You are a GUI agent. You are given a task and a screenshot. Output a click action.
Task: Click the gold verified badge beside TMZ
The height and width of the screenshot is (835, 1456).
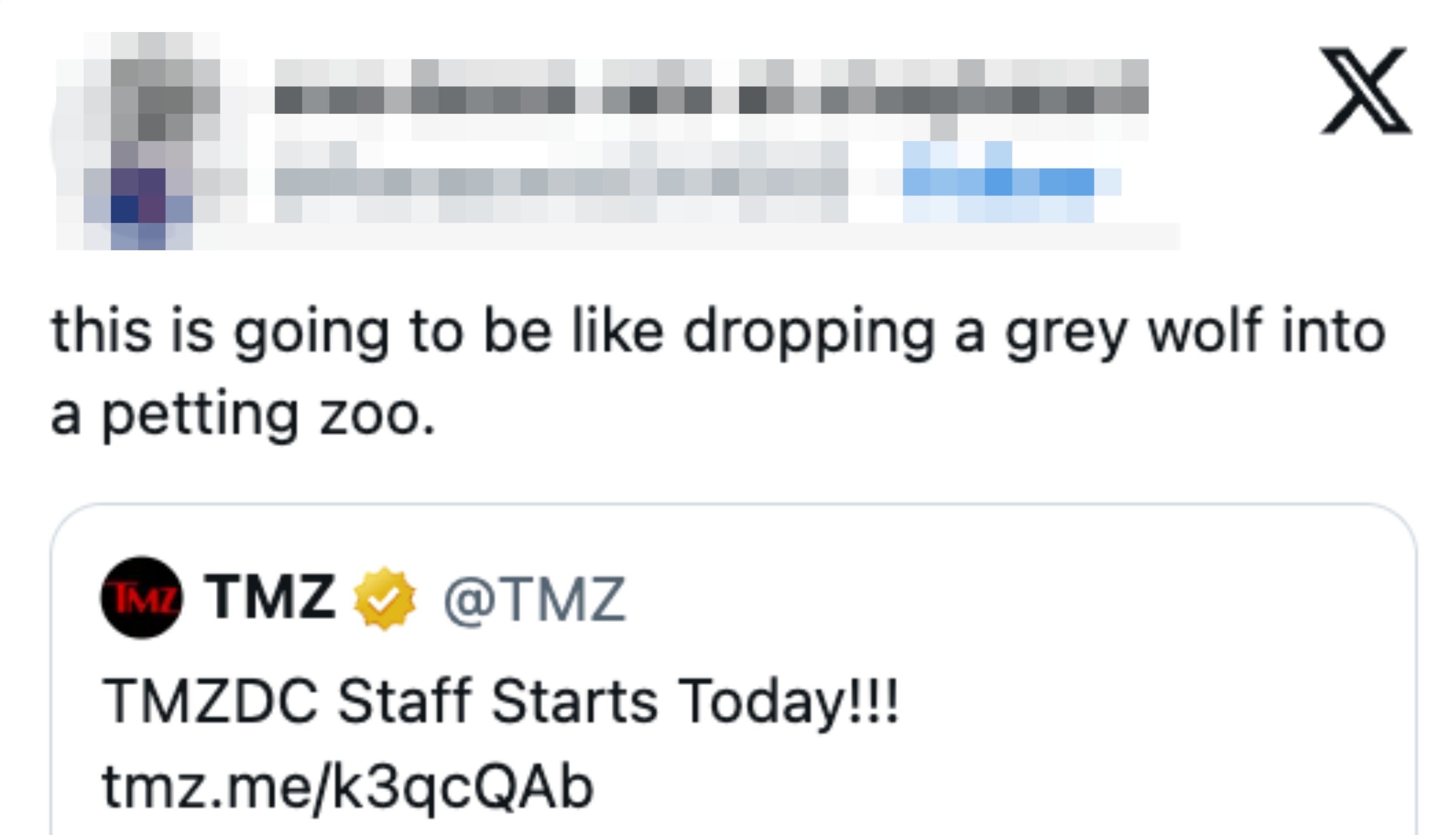[x=384, y=599]
